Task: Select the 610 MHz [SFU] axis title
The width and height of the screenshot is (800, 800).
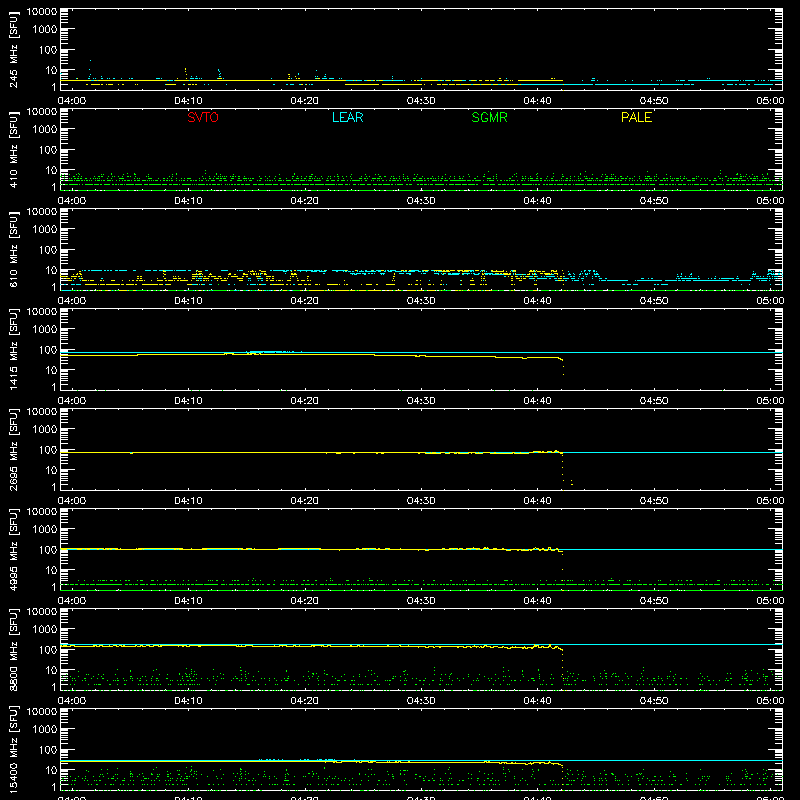Action: point(13,250)
